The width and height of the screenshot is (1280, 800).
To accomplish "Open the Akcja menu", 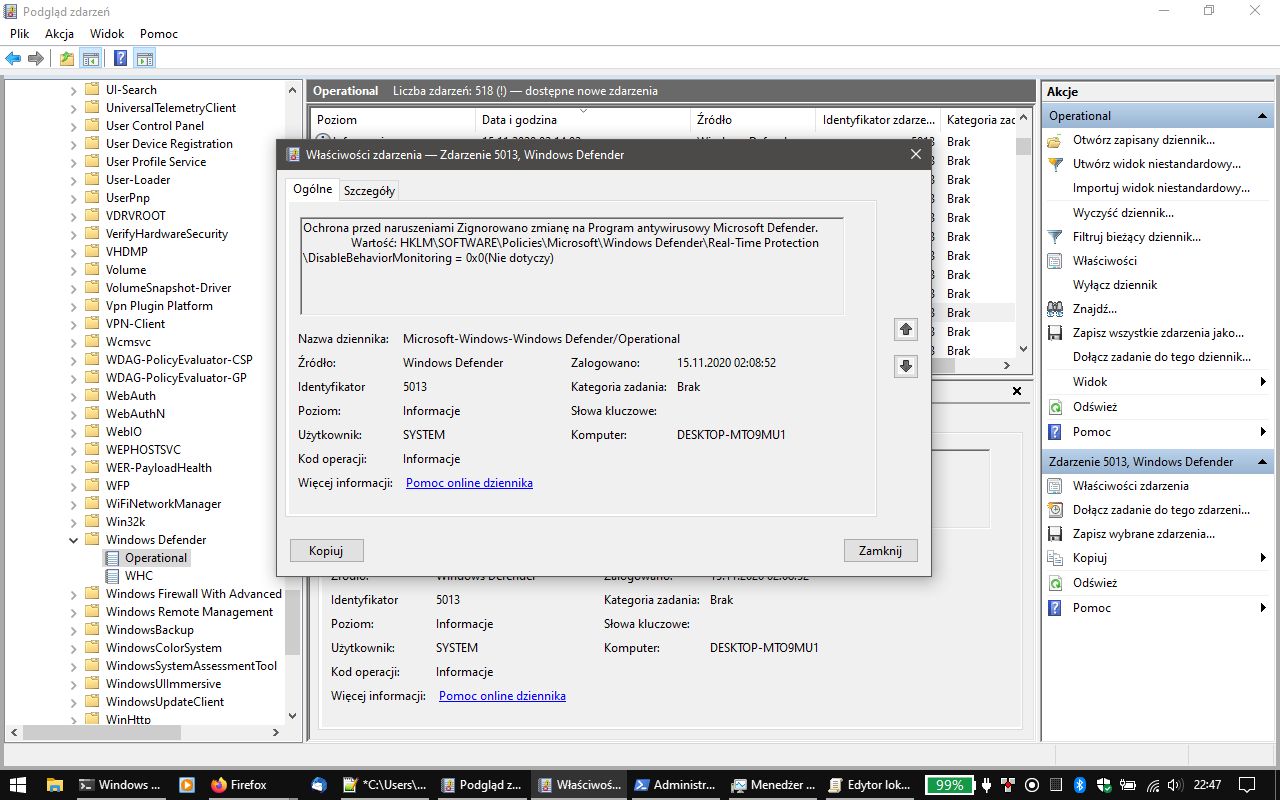I will point(59,34).
